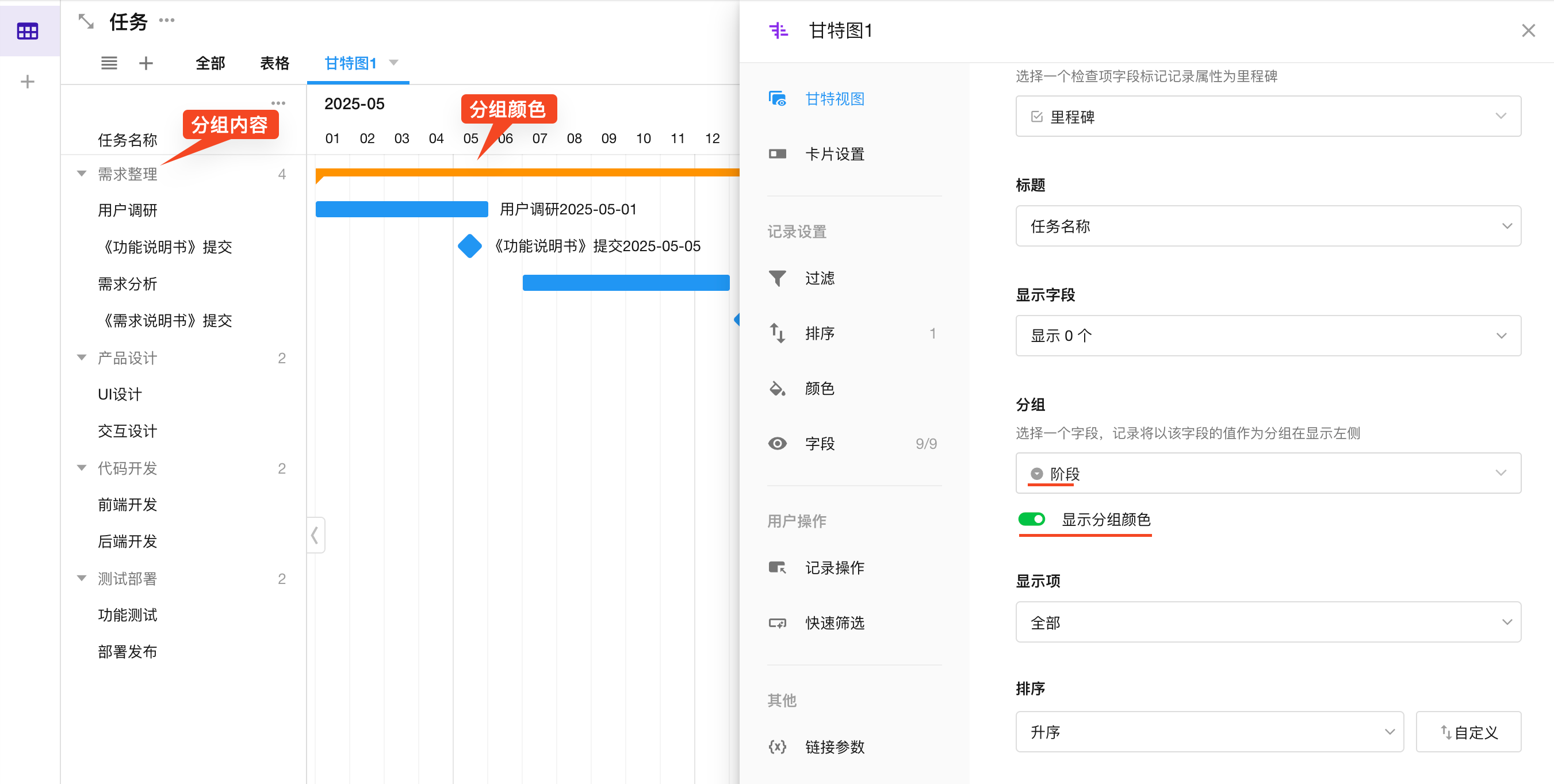
Task: Open 卡片设置 card settings
Action: (x=835, y=155)
